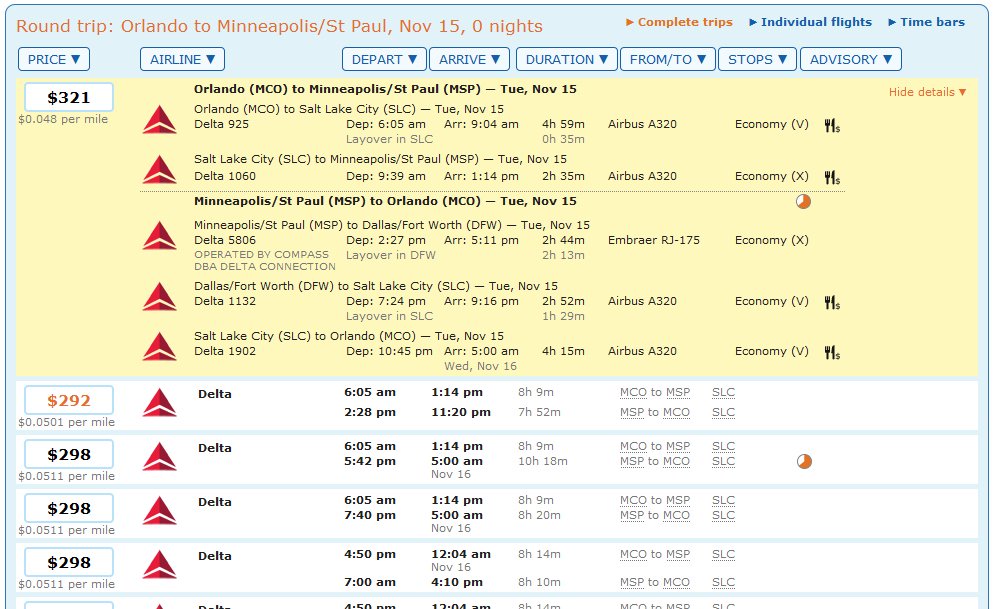Open the PRICE sort dropdown
The width and height of the screenshot is (1003, 609).
(x=54, y=59)
